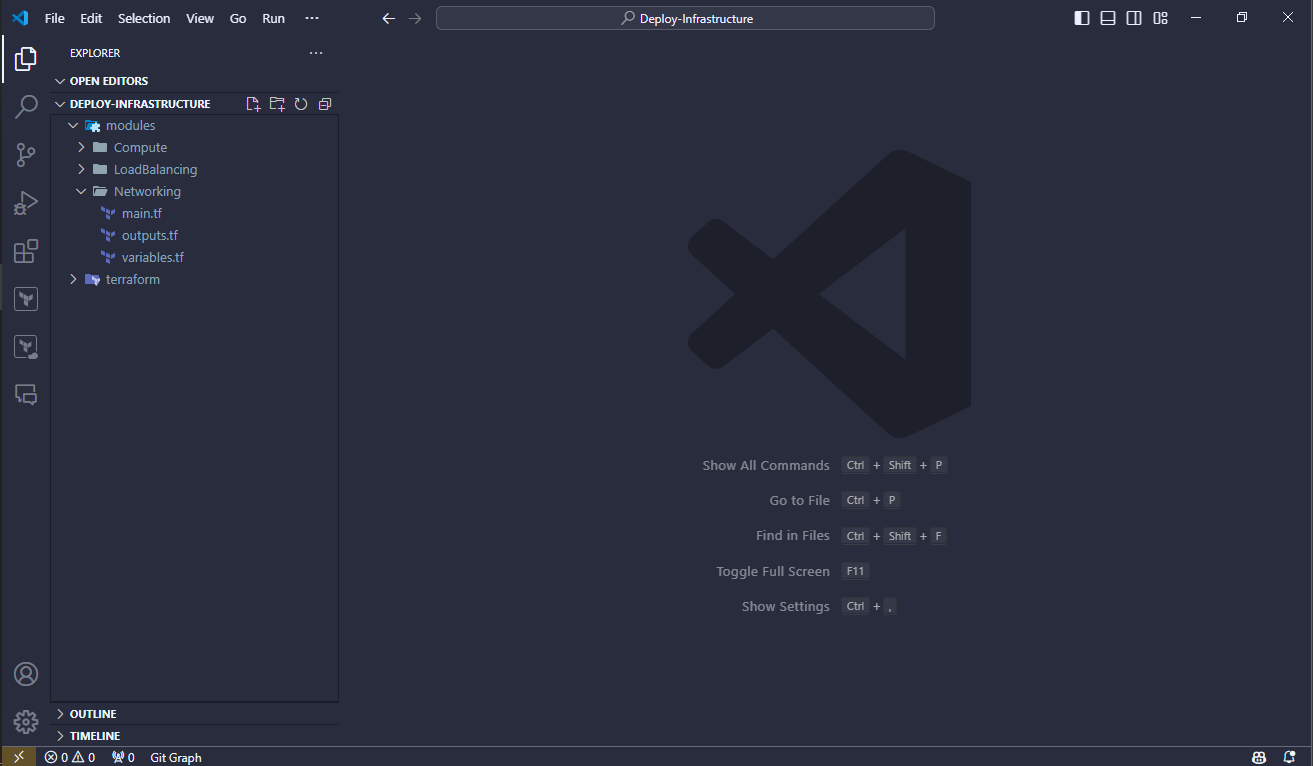Open the Accounts menu

26,674
